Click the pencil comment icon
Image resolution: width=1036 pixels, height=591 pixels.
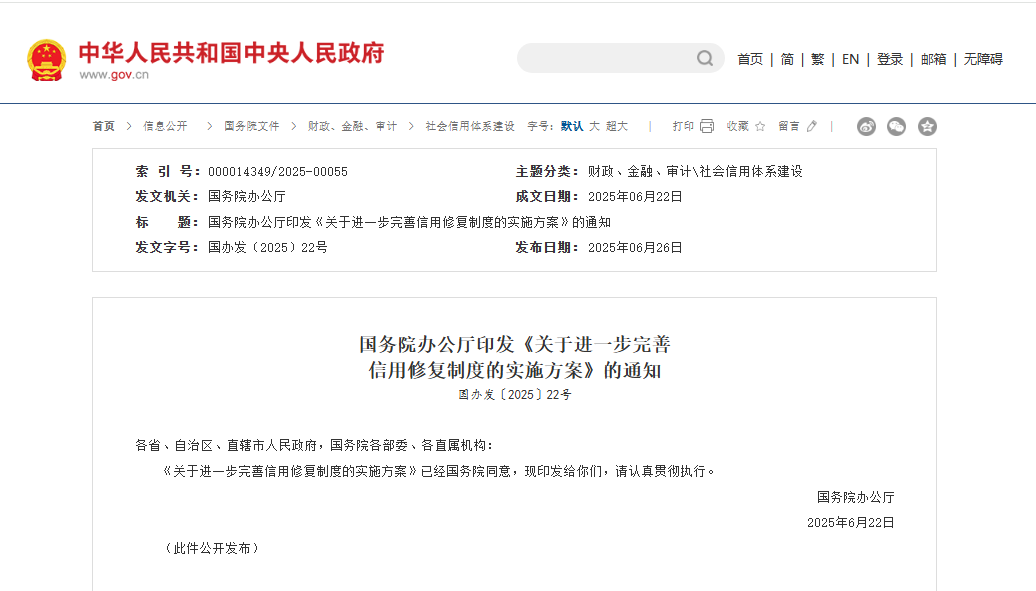pyautogui.click(x=812, y=126)
